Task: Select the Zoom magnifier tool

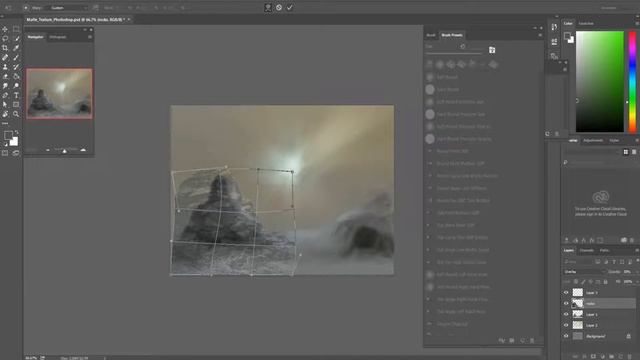Action: [16, 114]
